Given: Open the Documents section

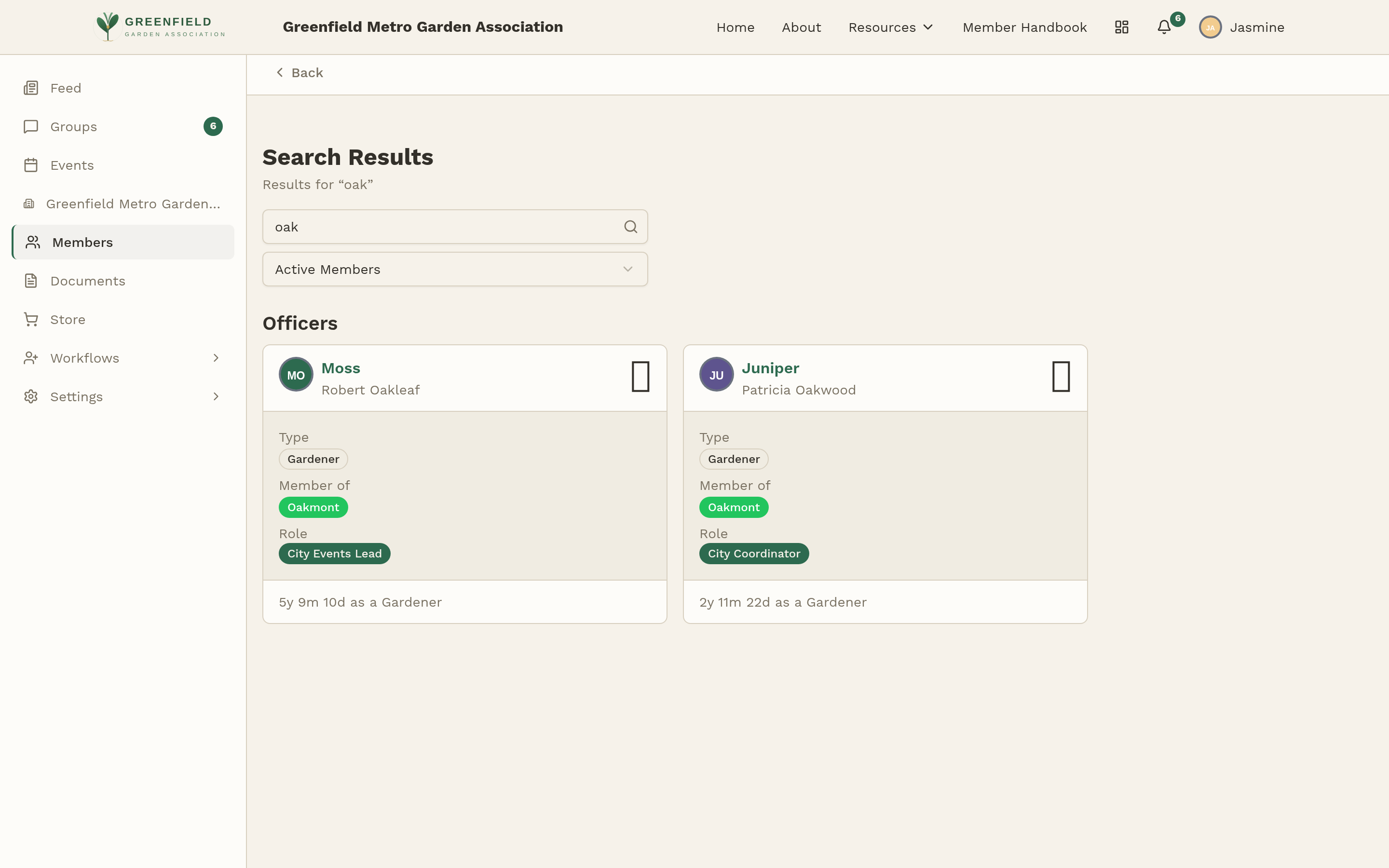Looking at the screenshot, I should (x=87, y=281).
